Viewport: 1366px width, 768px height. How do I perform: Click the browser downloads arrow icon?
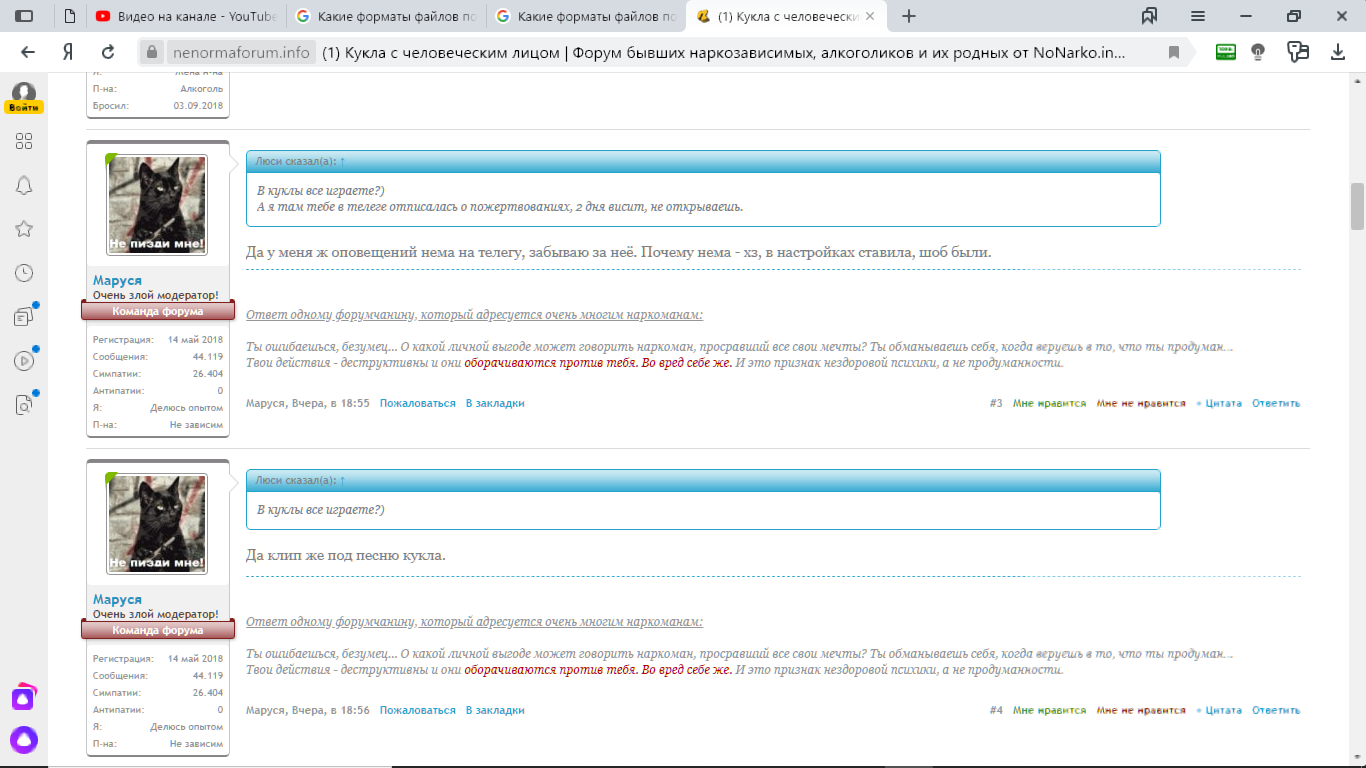1338,52
